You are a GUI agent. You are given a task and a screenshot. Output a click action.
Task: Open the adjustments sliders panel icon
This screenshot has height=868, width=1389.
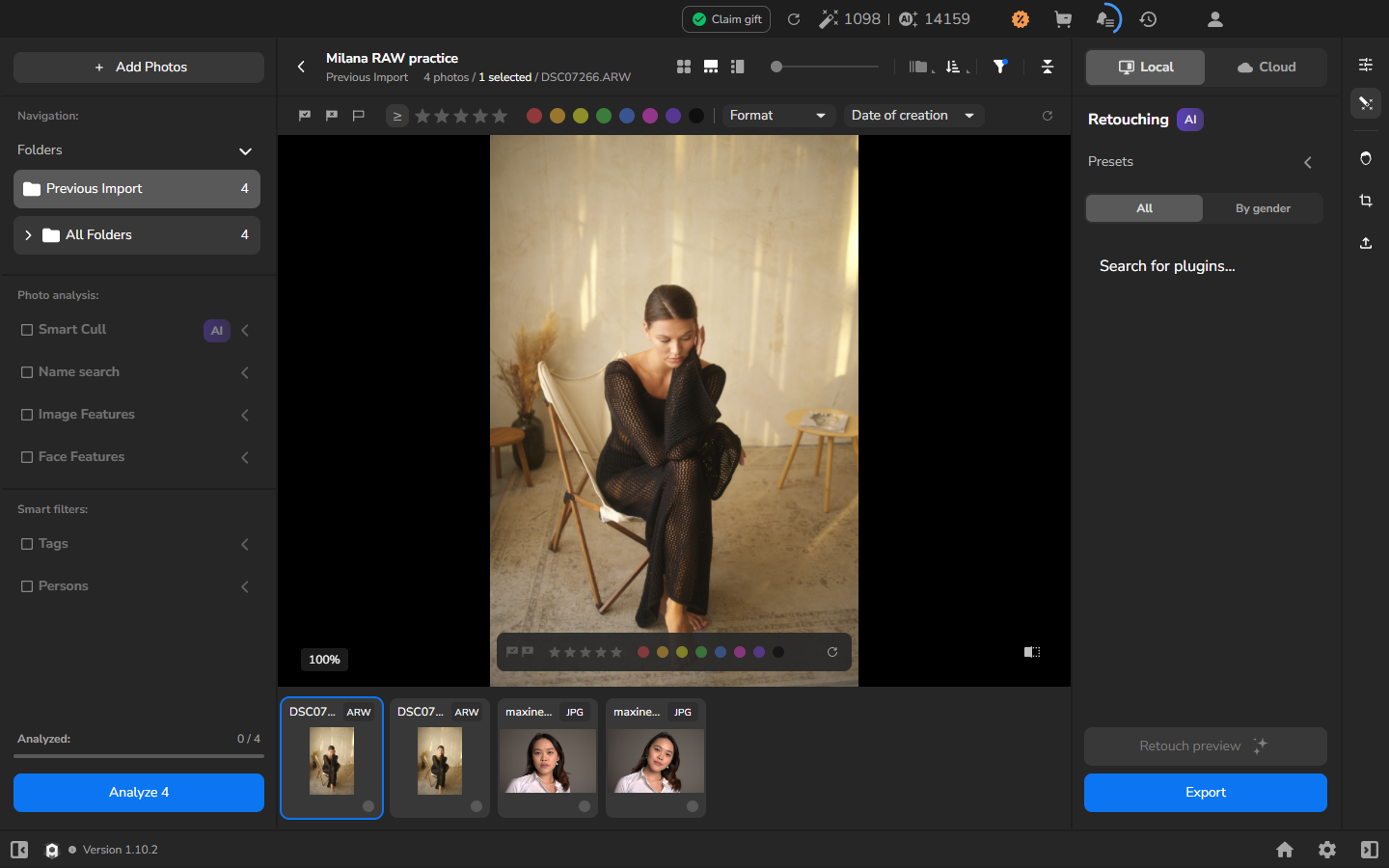[x=1366, y=65]
